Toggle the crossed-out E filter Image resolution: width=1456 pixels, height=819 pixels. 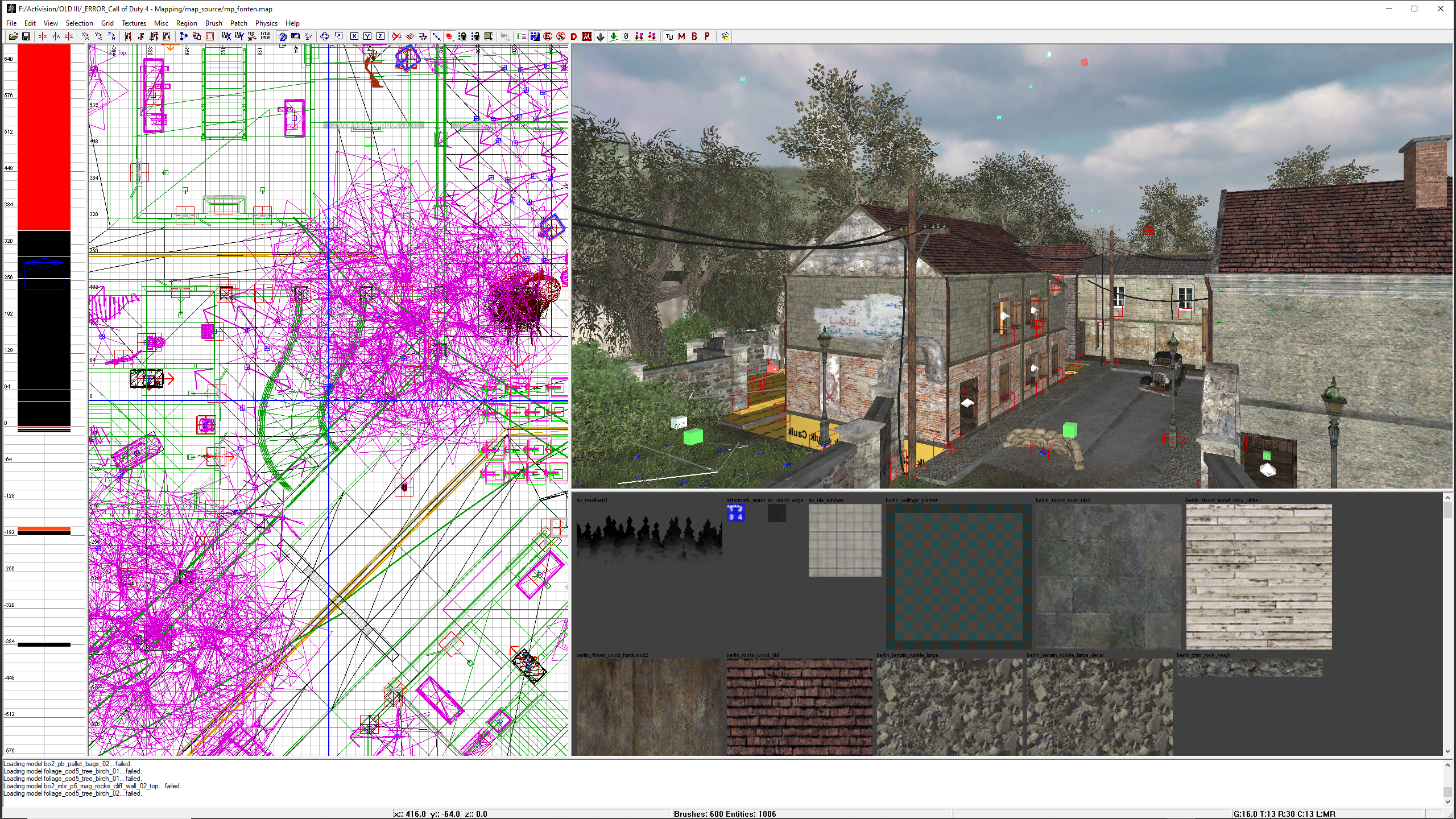coord(548,36)
